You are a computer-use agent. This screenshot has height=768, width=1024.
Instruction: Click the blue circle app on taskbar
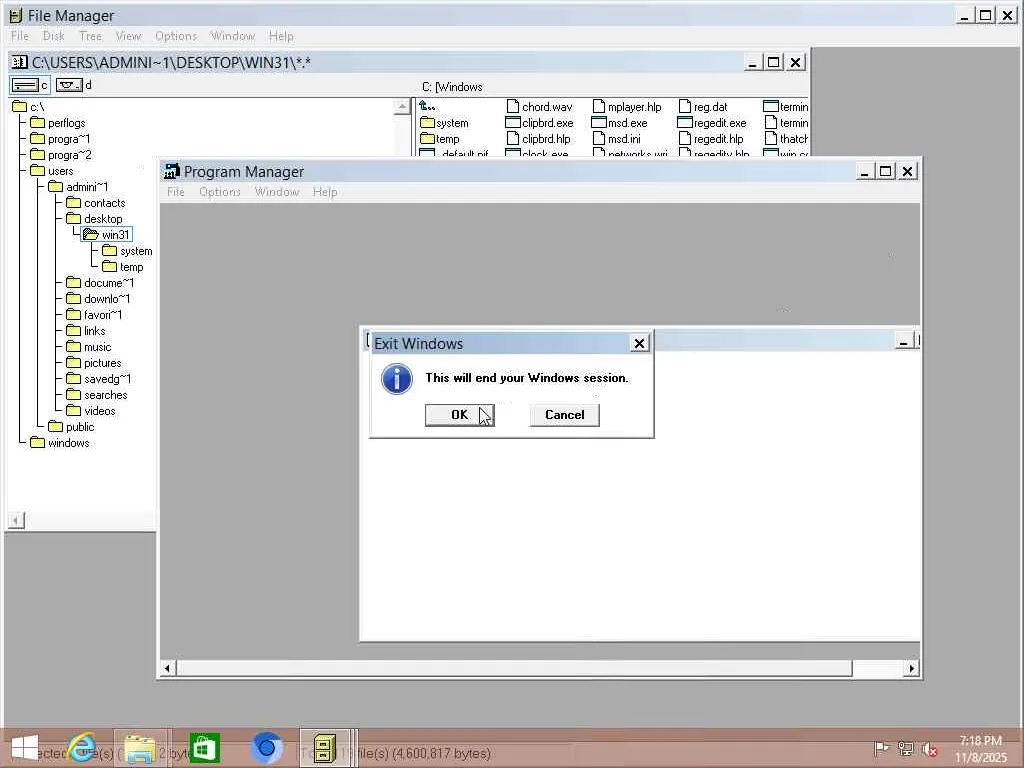point(266,748)
